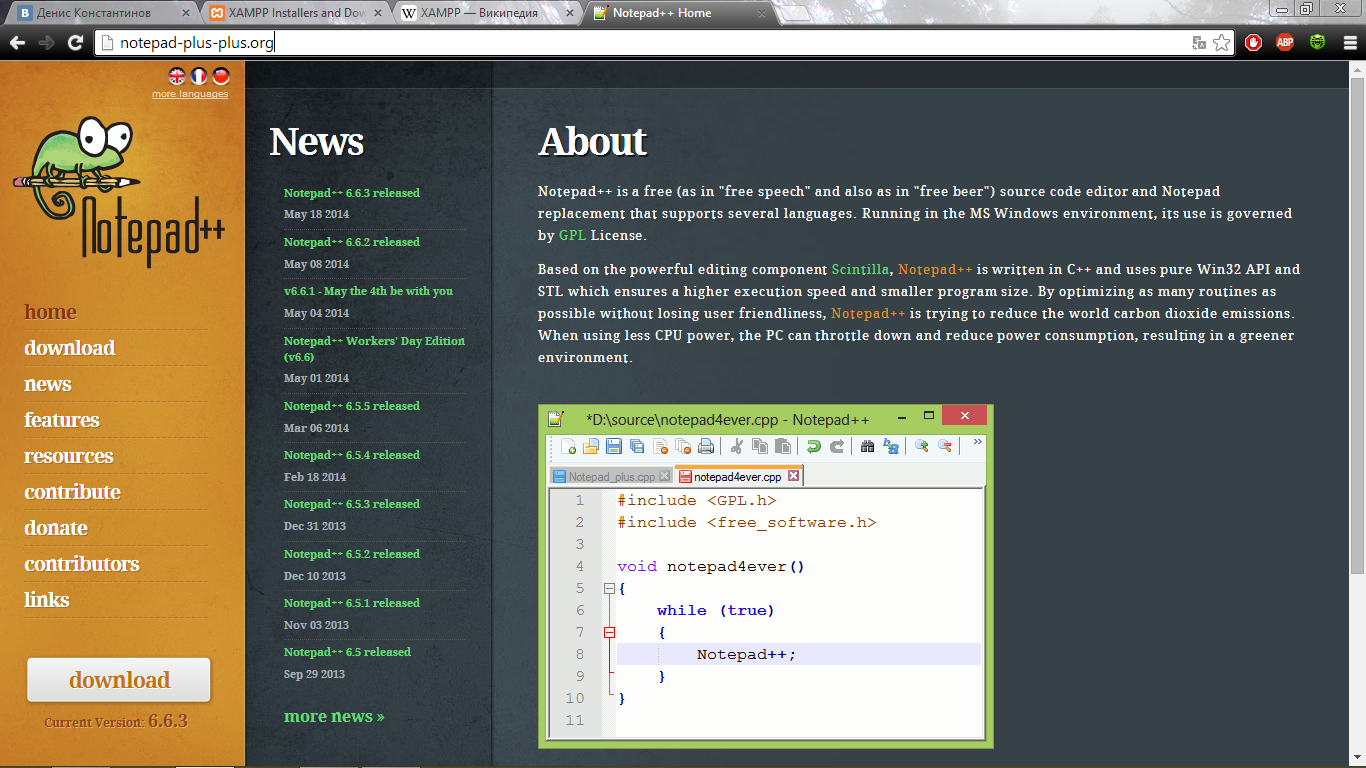Viewport: 1366px width, 768px height.
Task: Open the contributors navigation link
Action: point(82,564)
